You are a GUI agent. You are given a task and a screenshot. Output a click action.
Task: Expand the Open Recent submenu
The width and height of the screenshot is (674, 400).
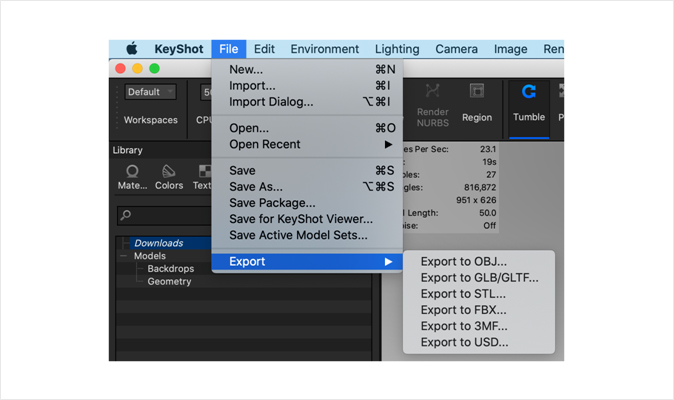click(307, 144)
